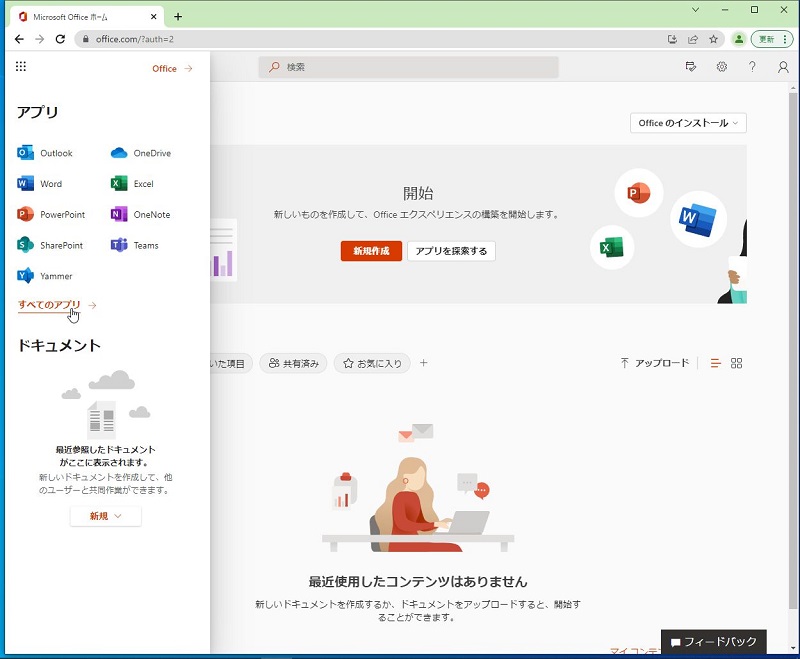Viewport: 800px width, 659px height.
Task: Click the アプリを探索する button
Action: point(451,251)
